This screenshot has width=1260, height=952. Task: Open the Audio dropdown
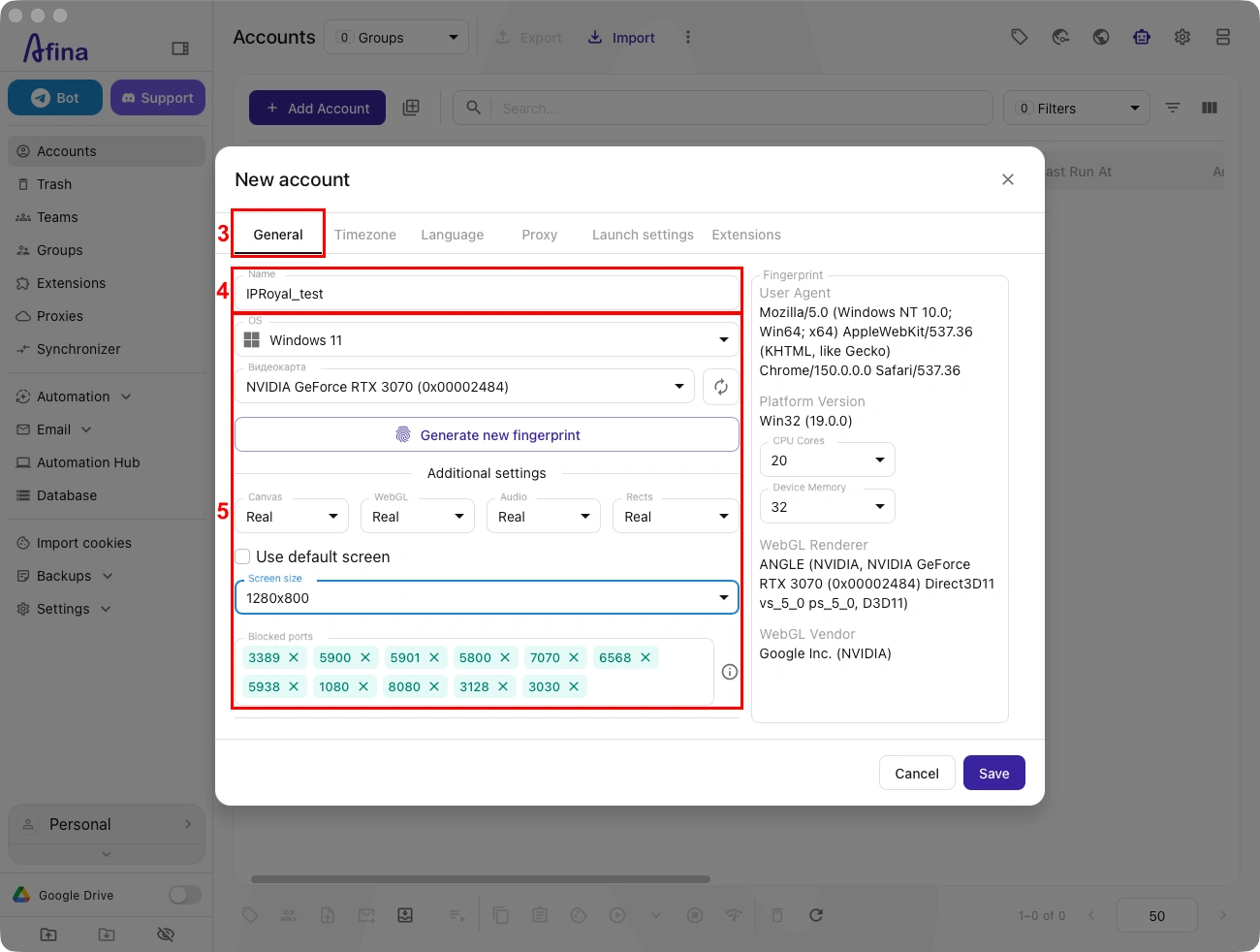pyautogui.click(x=544, y=516)
